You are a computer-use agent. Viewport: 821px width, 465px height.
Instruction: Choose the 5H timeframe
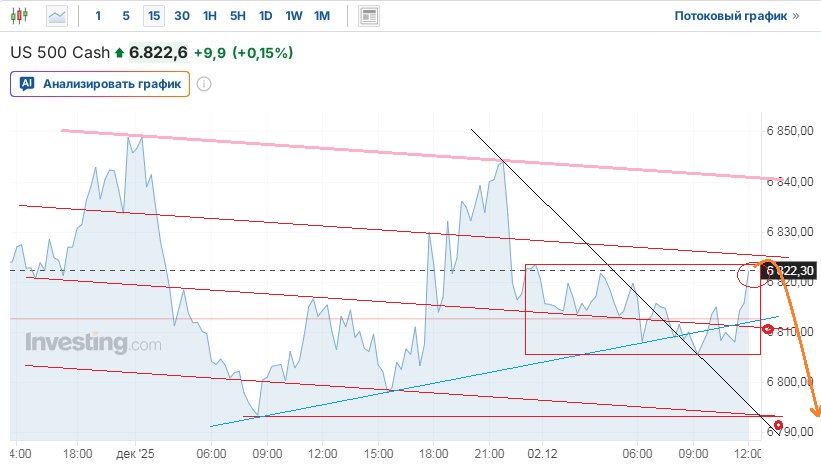coord(237,16)
